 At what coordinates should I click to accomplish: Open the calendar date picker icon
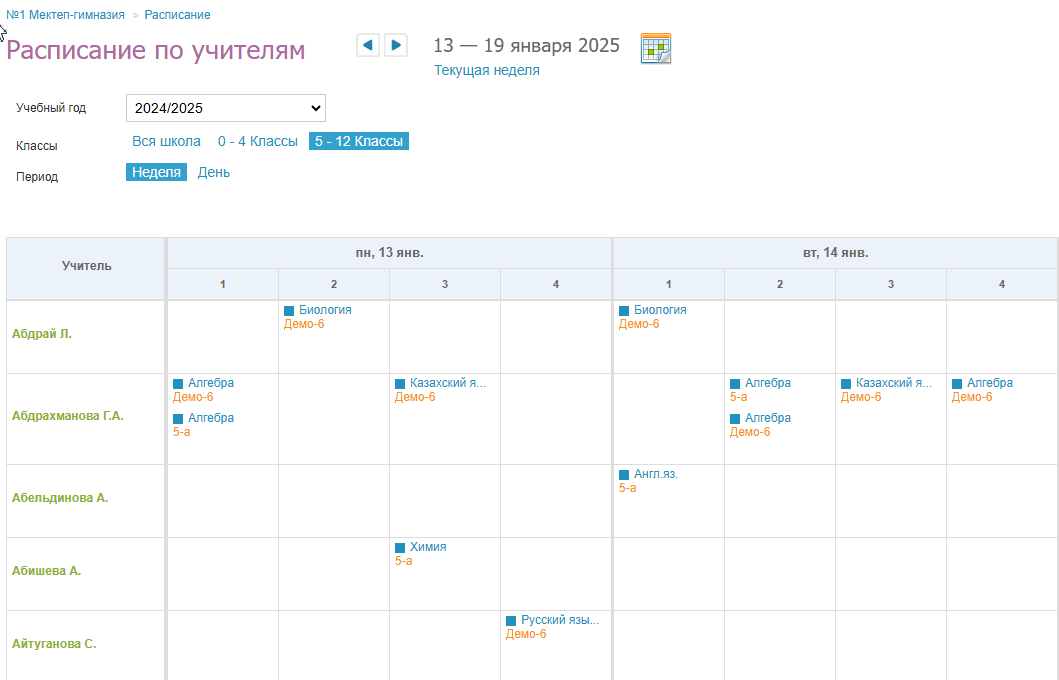point(656,48)
